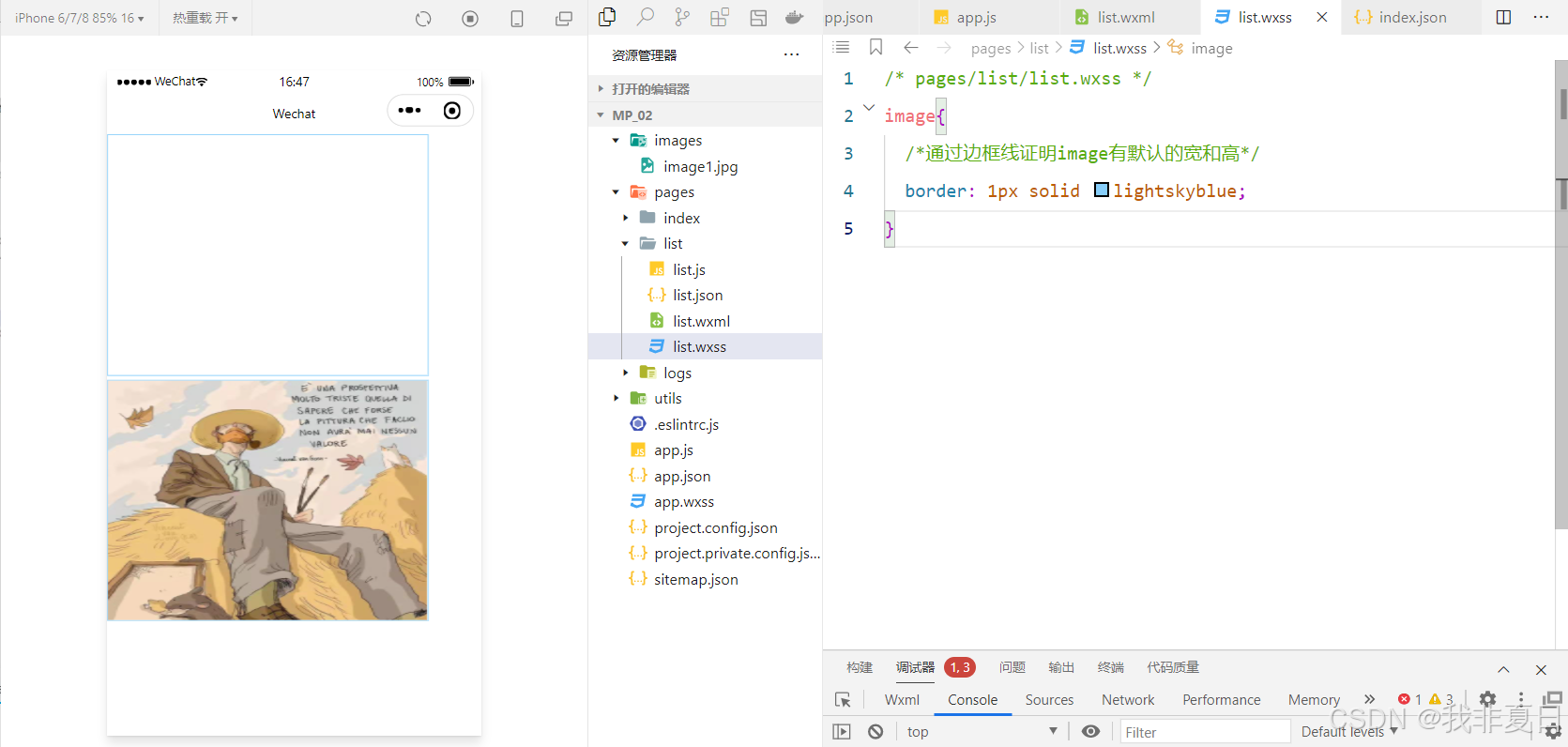This screenshot has height=747, width=1568.
Task: Toggle the live expression eye icon
Action: tap(1090, 731)
